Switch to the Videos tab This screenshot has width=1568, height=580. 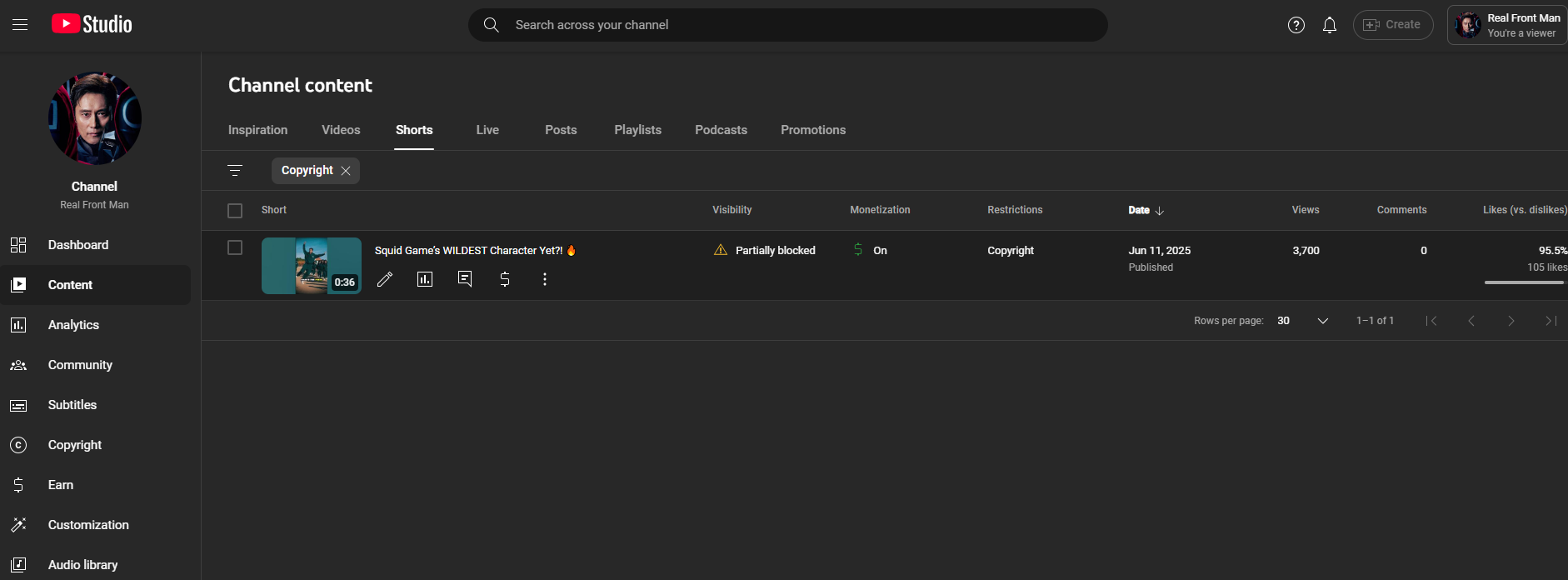coord(341,130)
